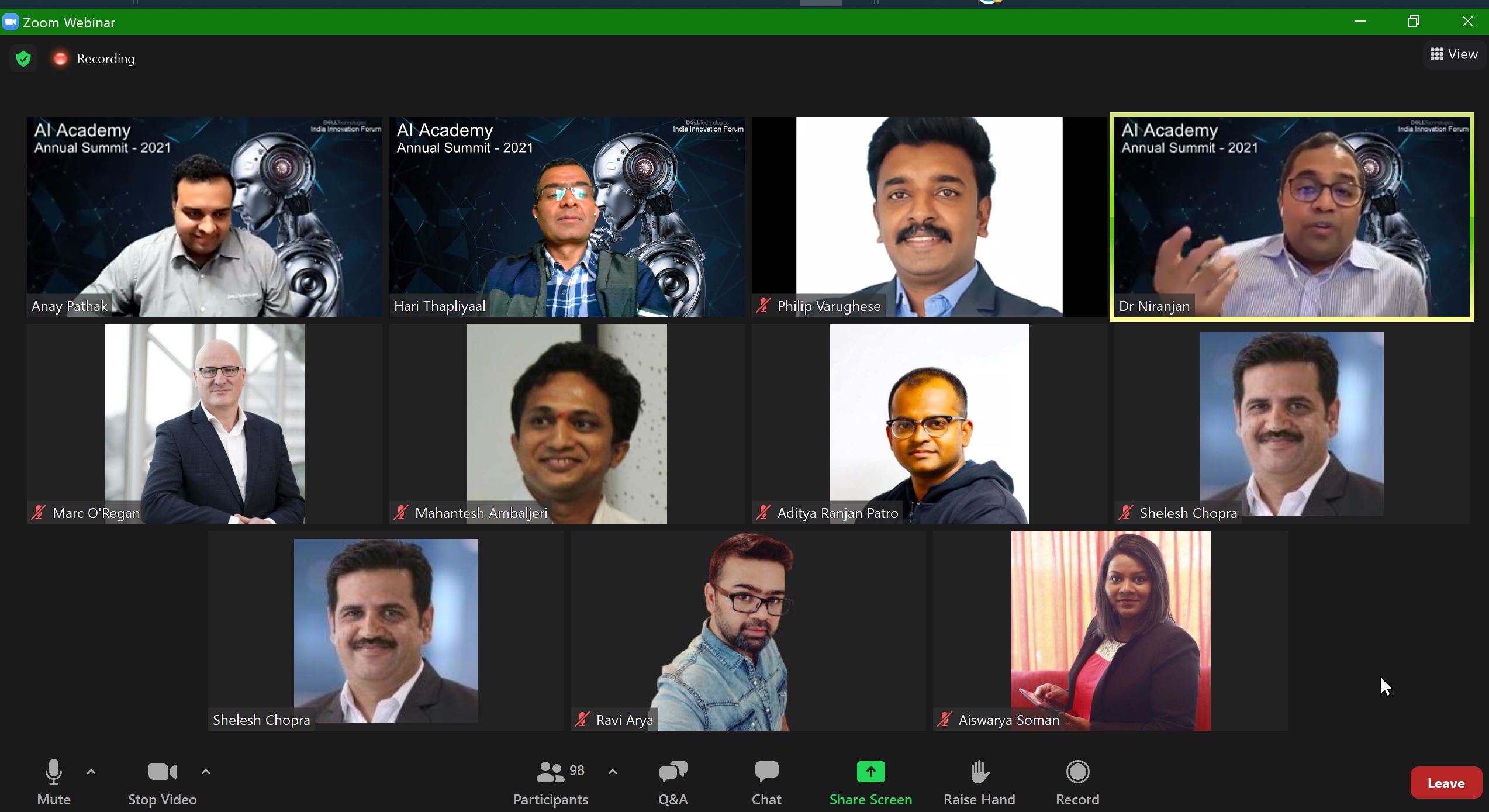Image resolution: width=1489 pixels, height=812 pixels.
Task: Select Hari Thapliyaal's video tile
Action: pyautogui.click(x=567, y=217)
